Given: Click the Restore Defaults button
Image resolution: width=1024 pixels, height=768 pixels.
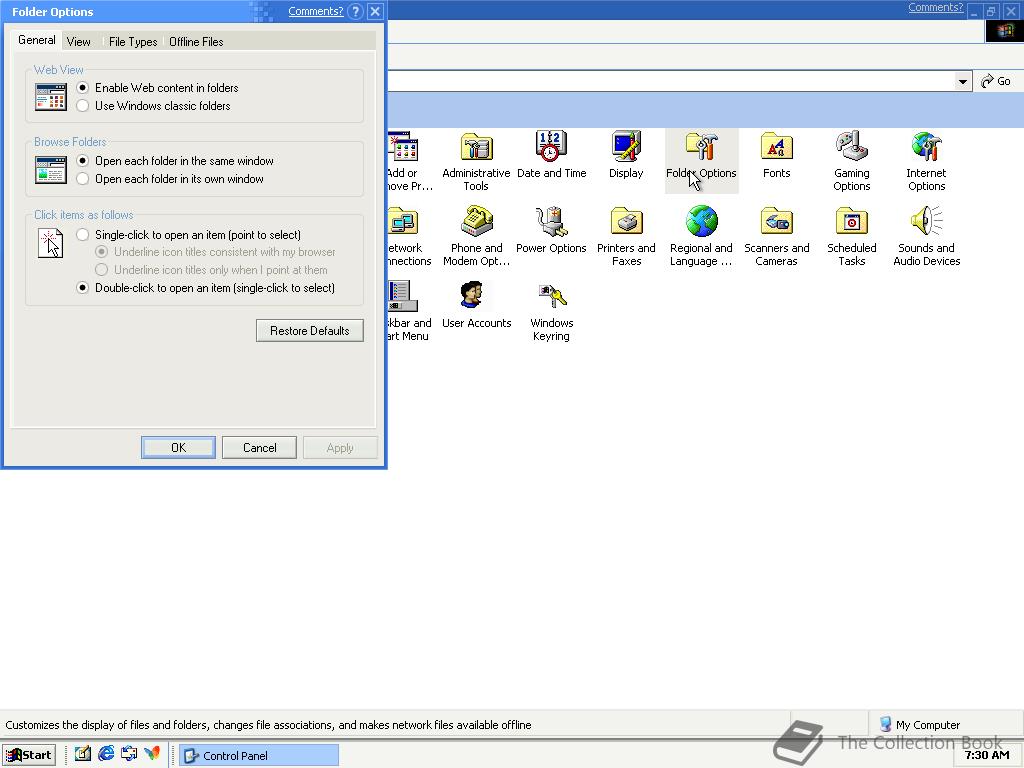Looking at the screenshot, I should pyautogui.click(x=310, y=330).
